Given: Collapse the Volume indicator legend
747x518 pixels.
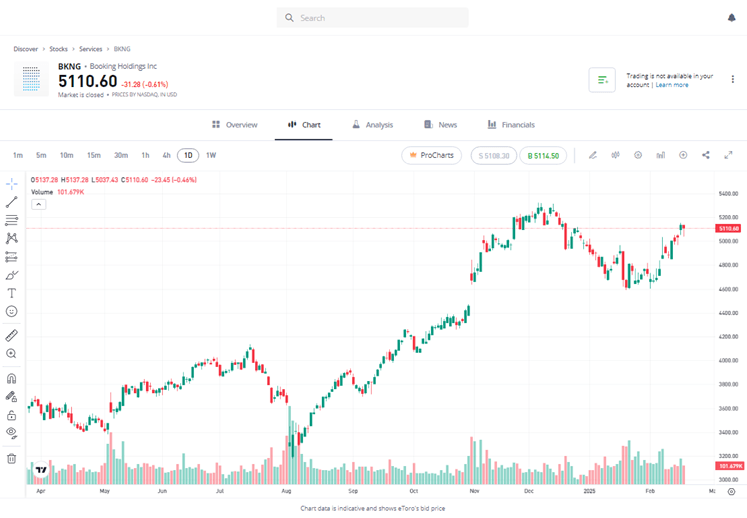Looking at the screenshot, I should click(39, 204).
